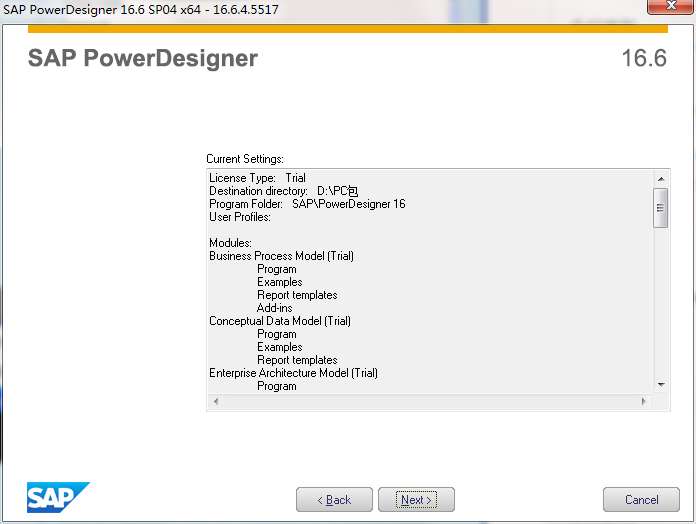Viewport: 696px width, 524px height.
Task: Click the SAP logo
Action: [58, 497]
